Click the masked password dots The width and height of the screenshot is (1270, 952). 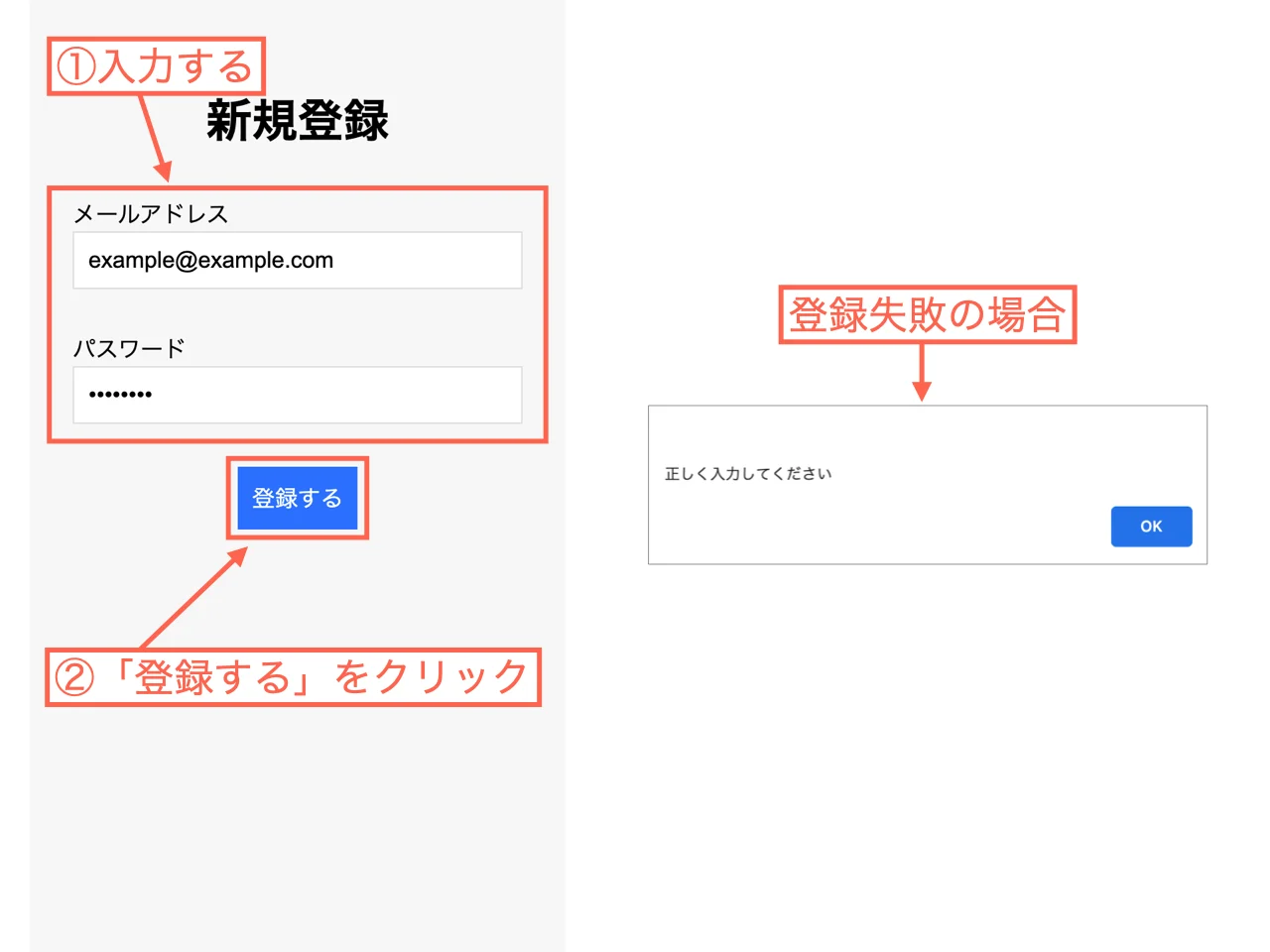coord(119,395)
